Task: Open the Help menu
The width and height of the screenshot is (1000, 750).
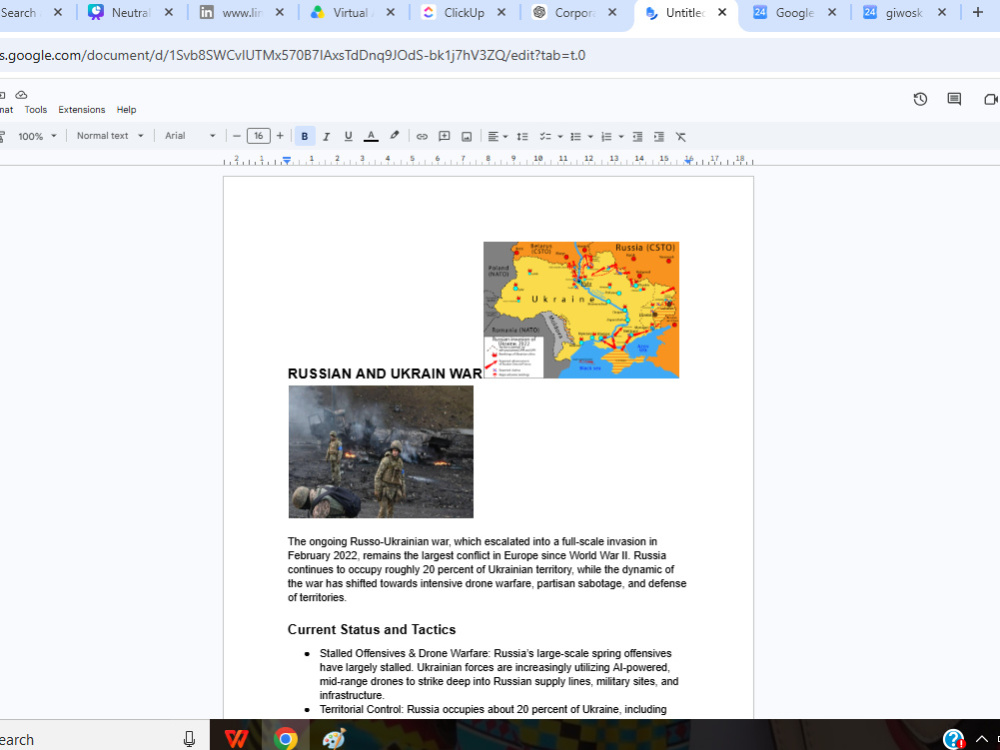Action: pyautogui.click(x=126, y=110)
